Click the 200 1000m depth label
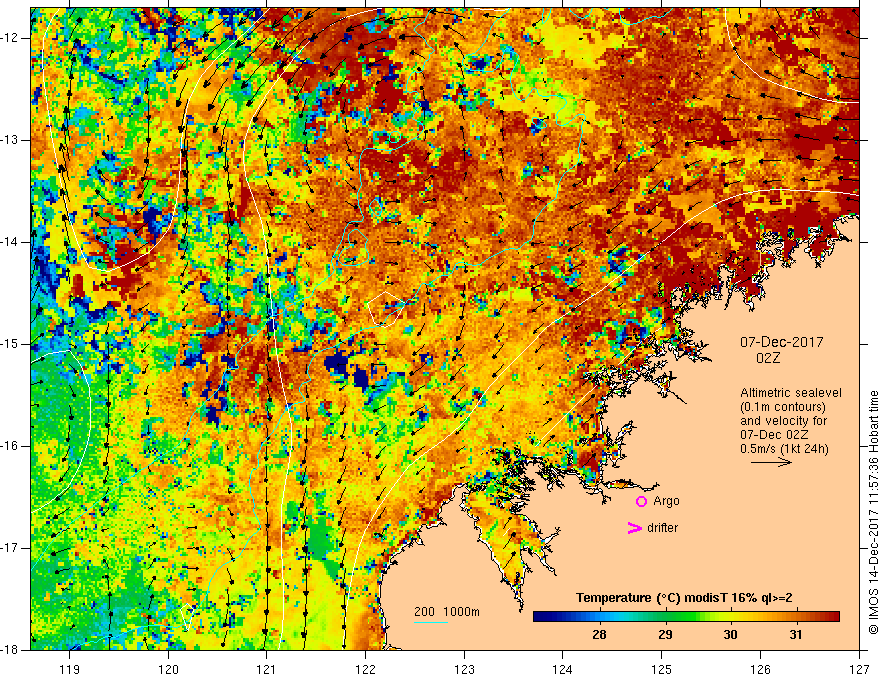The width and height of the screenshot is (880, 680). [447, 612]
